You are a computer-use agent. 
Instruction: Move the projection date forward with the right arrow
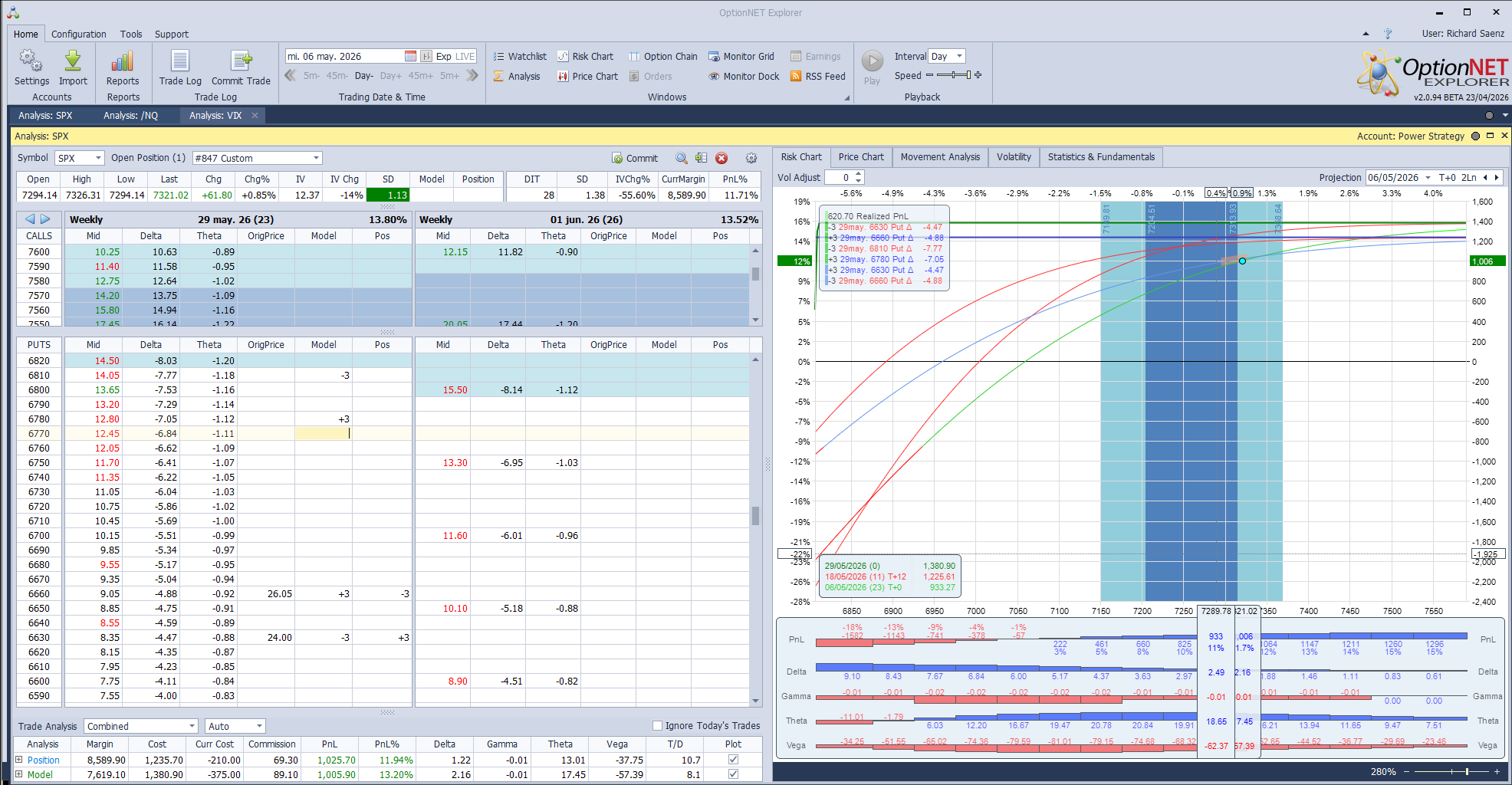click(1497, 178)
